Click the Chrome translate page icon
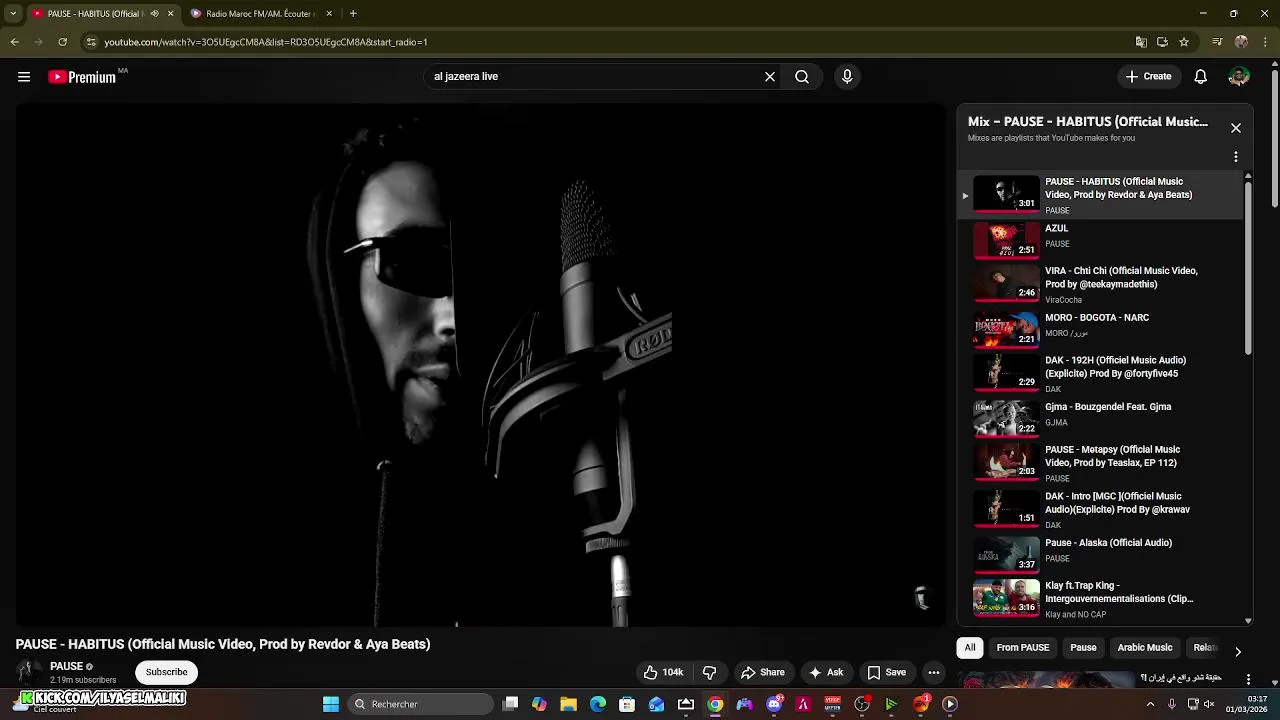 pos(1141,42)
